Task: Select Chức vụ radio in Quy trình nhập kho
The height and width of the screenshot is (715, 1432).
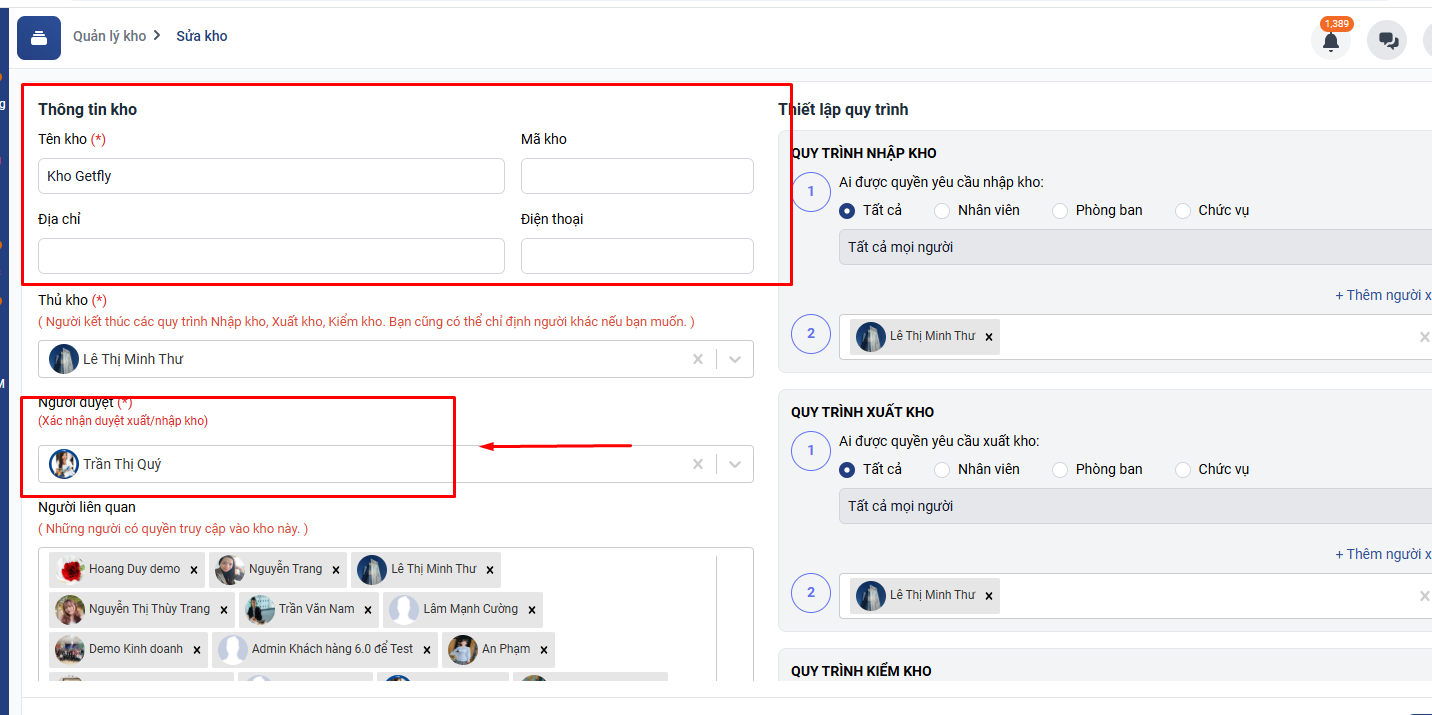Action: 1183,211
